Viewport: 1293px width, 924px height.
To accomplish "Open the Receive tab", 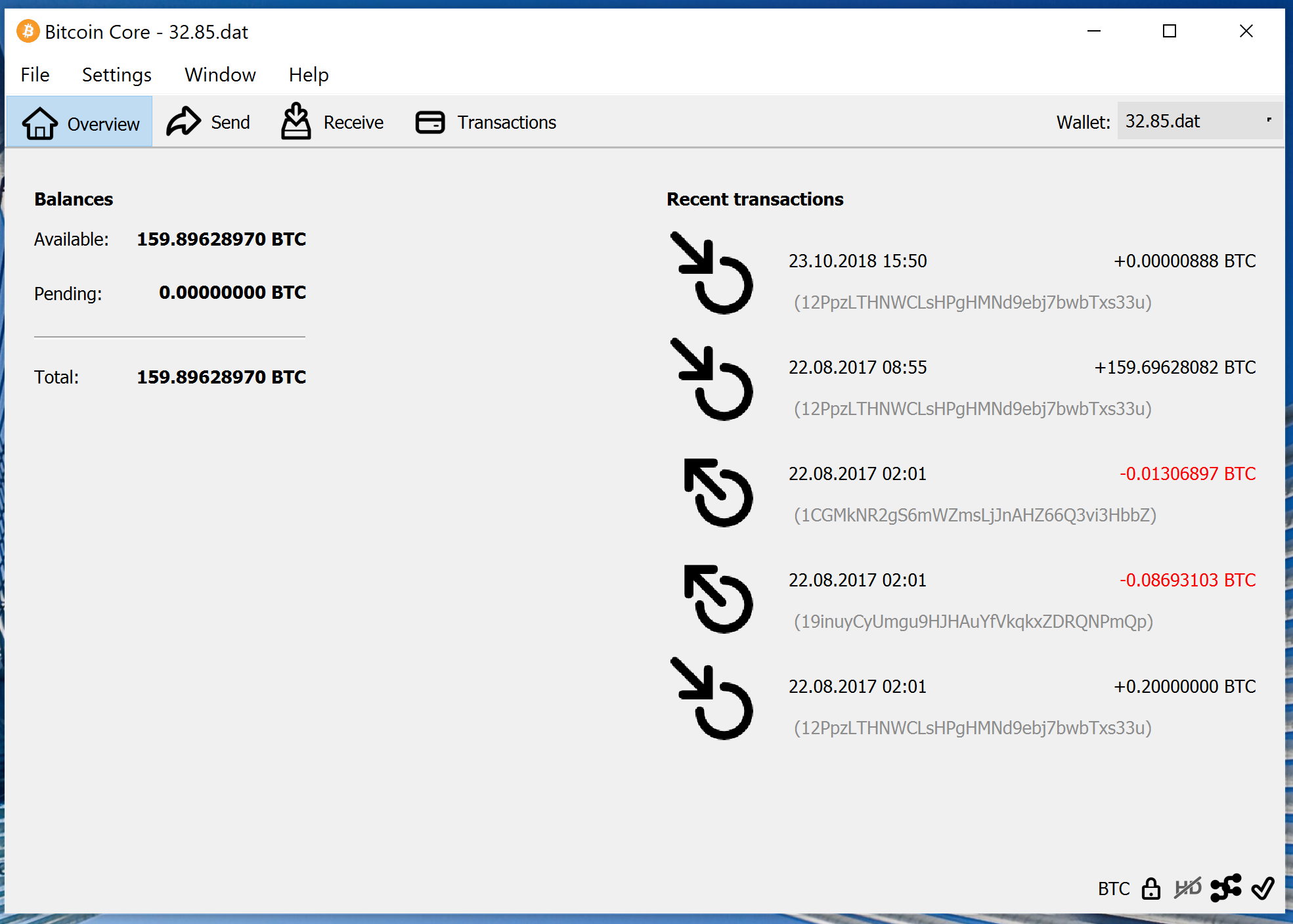I will click(x=353, y=122).
